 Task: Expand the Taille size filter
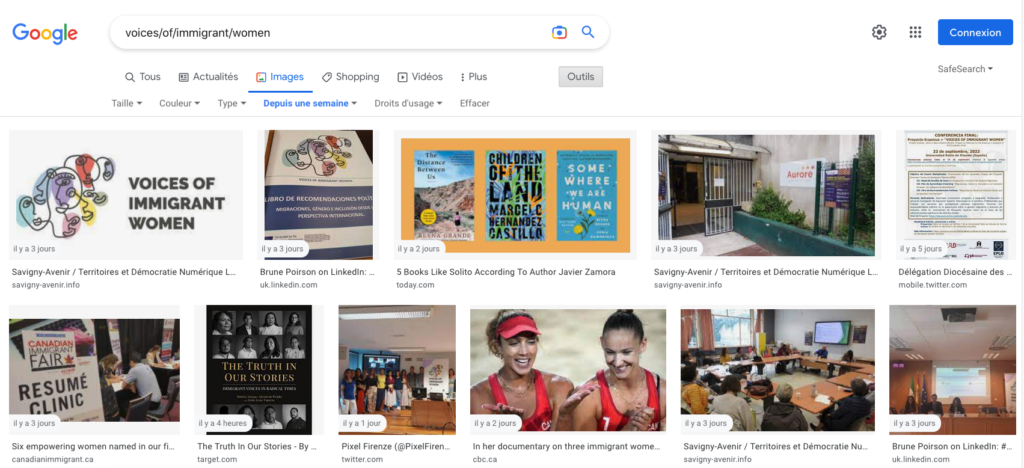[x=126, y=103]
